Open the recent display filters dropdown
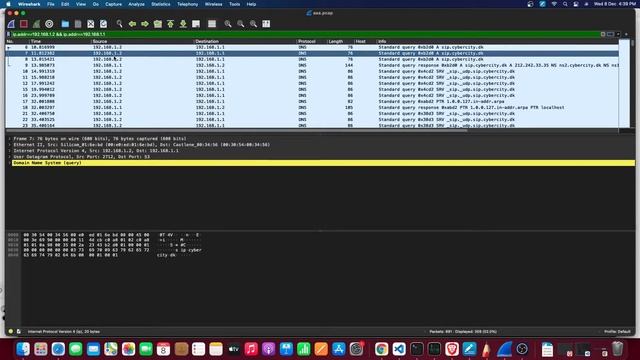 618,34
